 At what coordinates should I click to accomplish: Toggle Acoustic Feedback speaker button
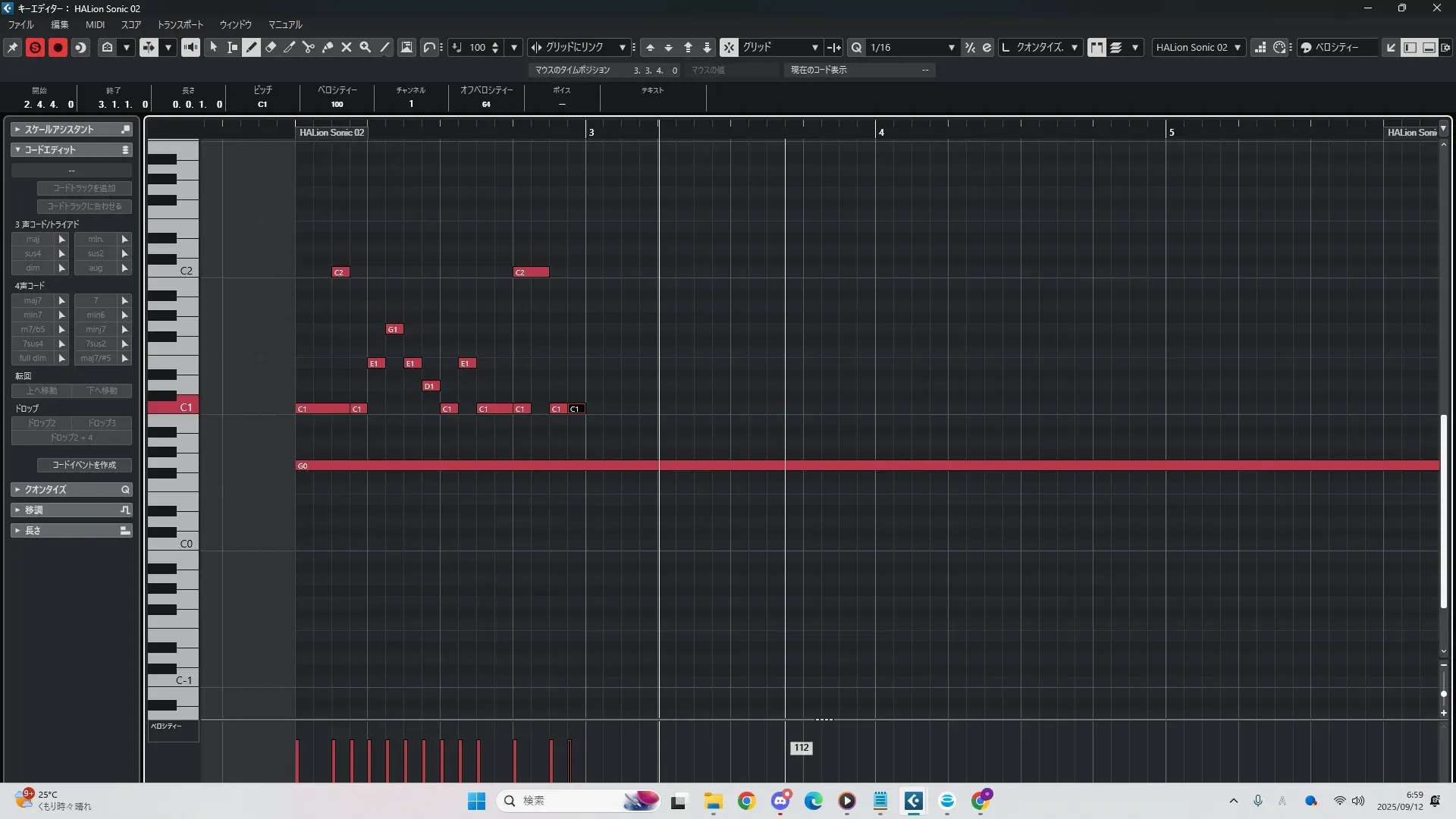190,47
